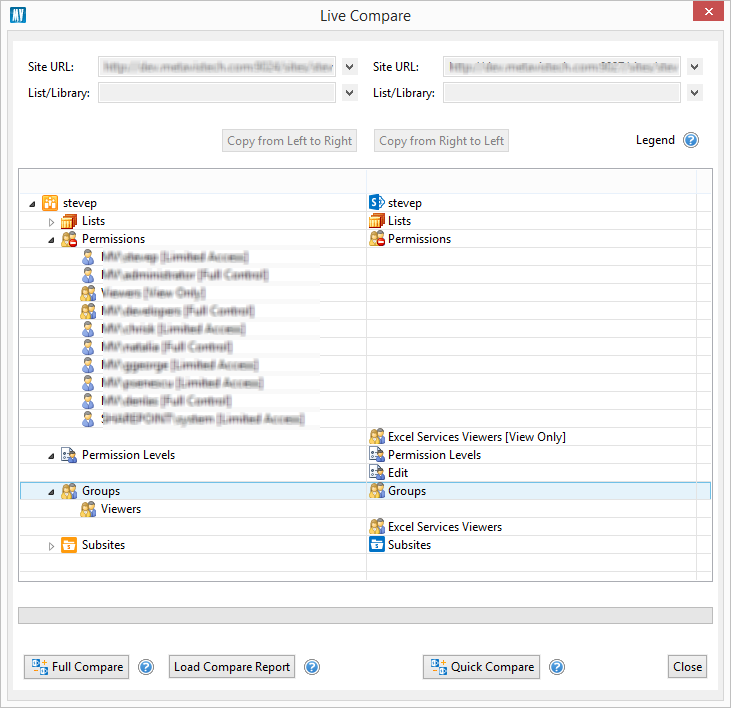Click the MV application logo in title bar
Screen dimensions: 731x708
[18, 15]
